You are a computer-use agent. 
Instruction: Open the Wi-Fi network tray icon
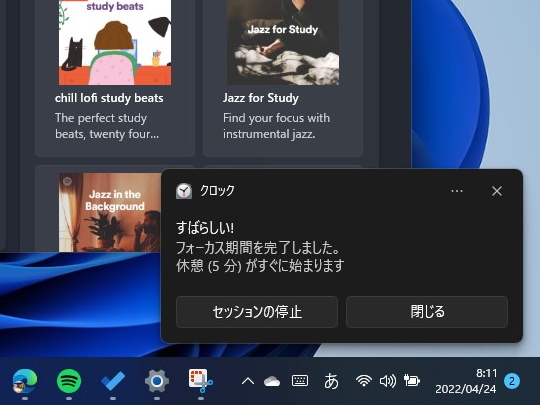(x=364, y=381)
